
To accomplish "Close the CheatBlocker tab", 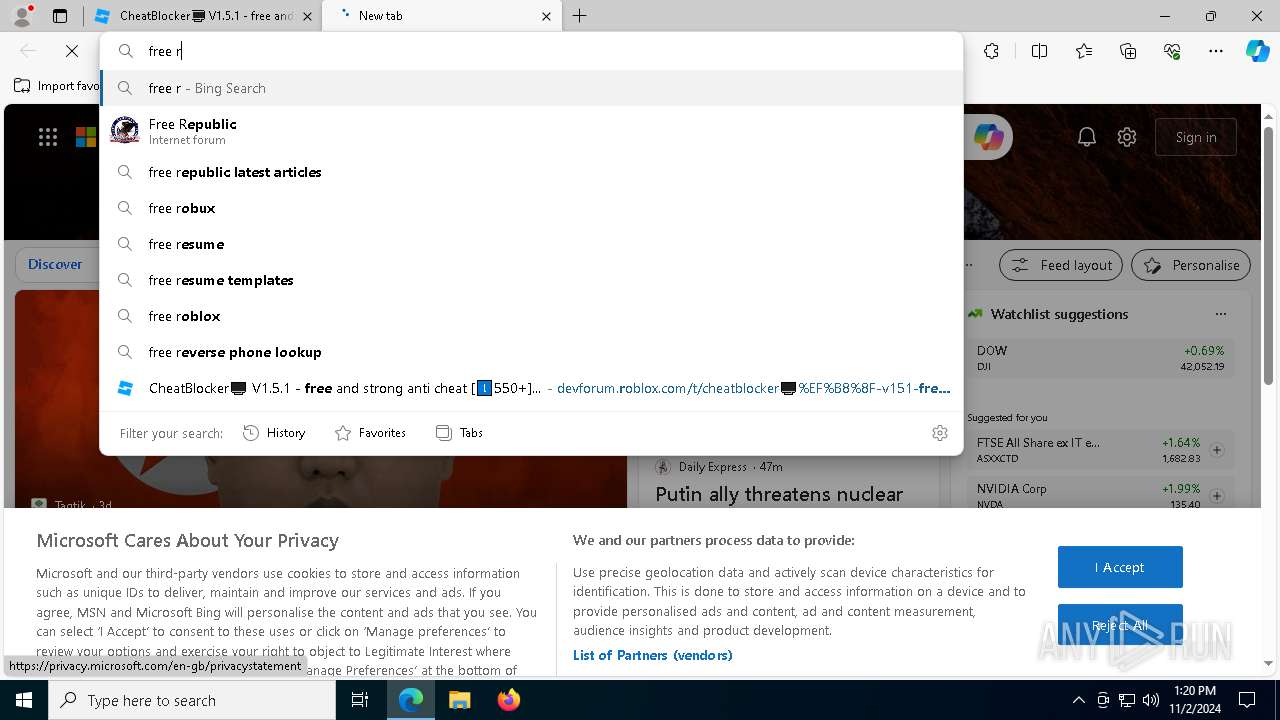I will [307, 16].
